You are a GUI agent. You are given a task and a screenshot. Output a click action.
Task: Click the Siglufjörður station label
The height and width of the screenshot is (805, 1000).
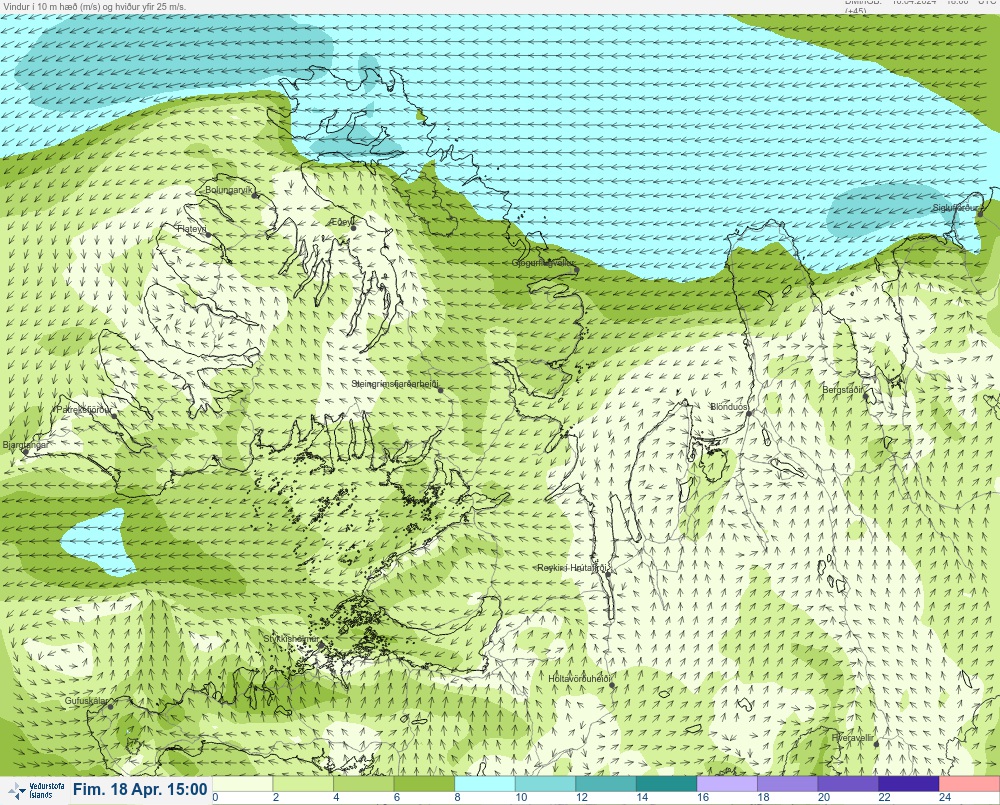[x=955, y=208]
